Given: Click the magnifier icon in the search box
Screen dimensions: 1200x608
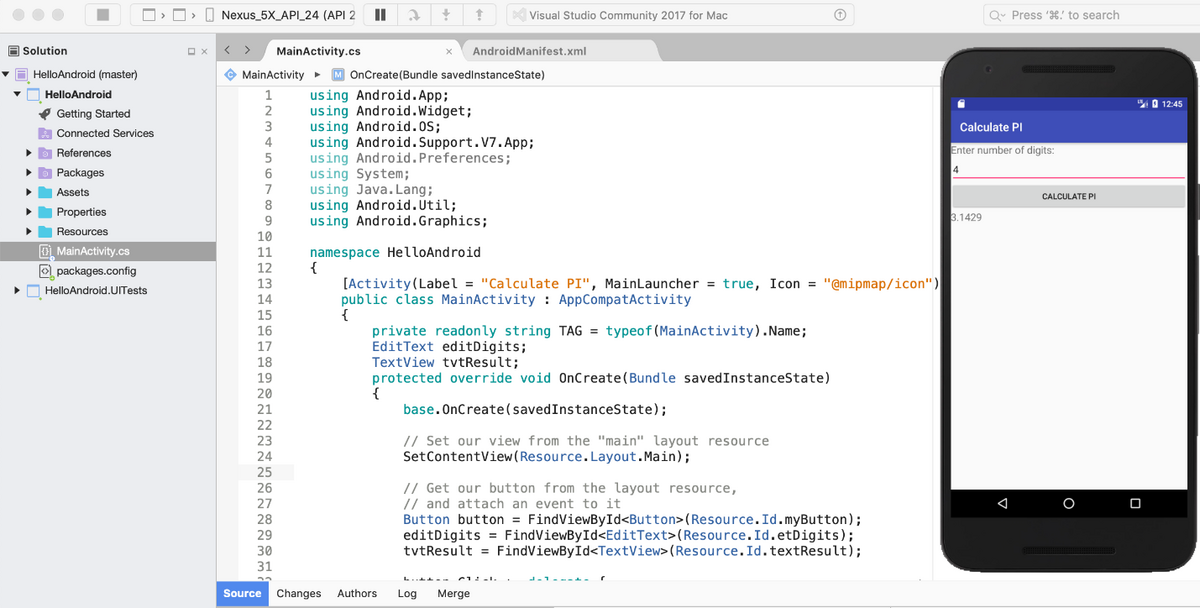Looking at the screenshot, I should (x=997, y=15).
